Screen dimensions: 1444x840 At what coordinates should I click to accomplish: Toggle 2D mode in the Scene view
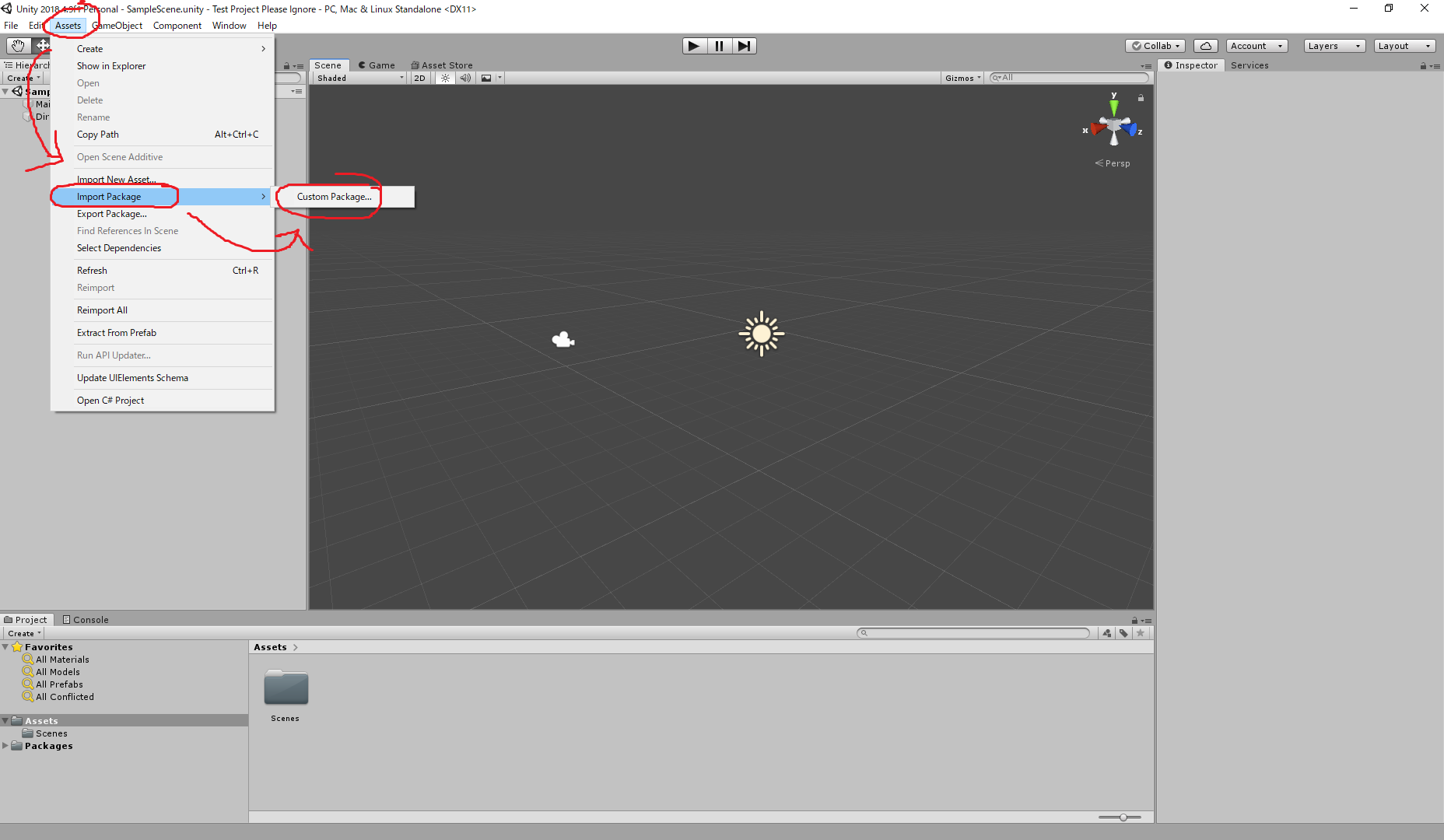click(419, 77)
